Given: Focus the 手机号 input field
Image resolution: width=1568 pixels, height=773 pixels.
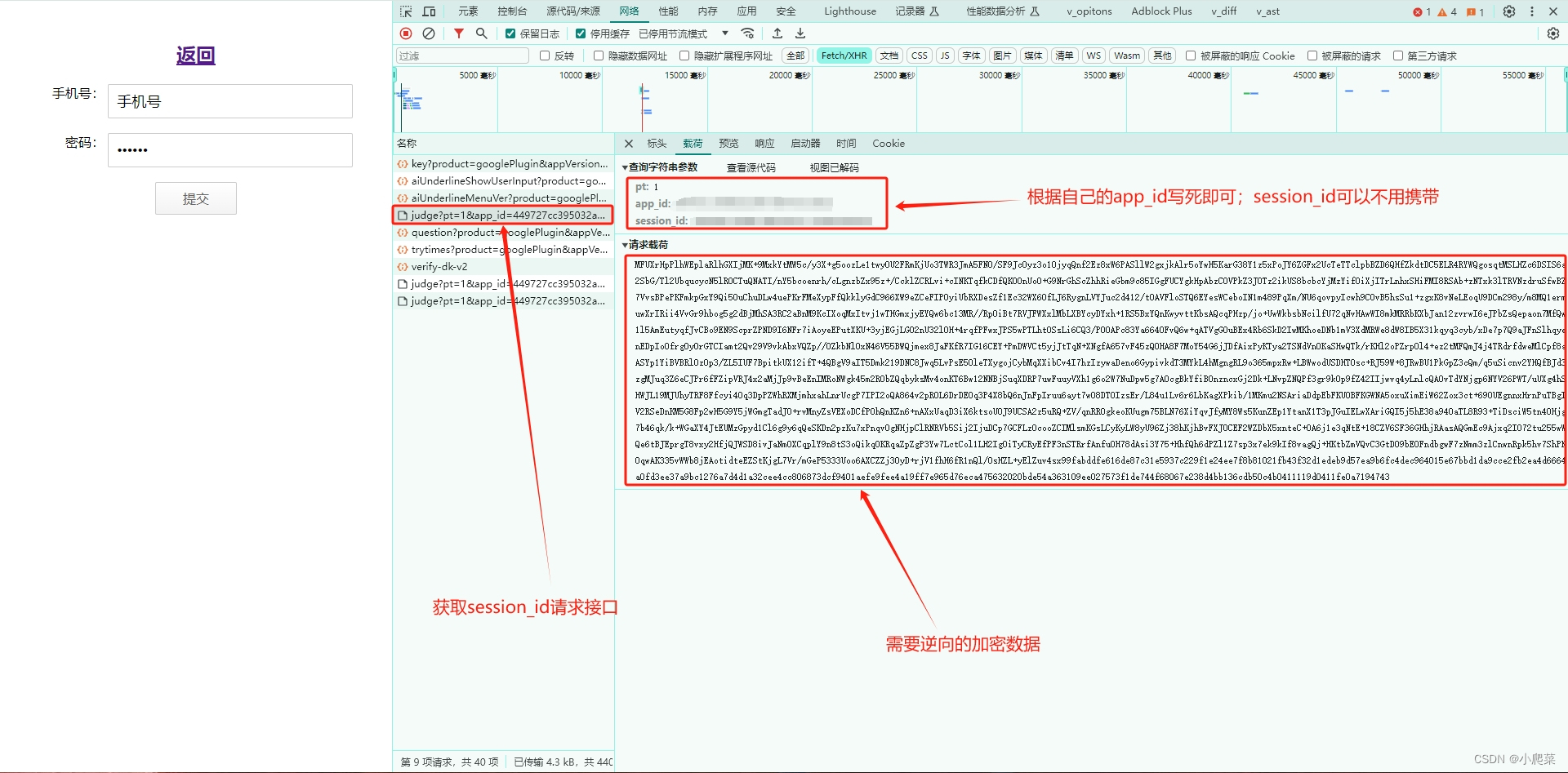Looking at the screenshot, I should tap(230, 101).
